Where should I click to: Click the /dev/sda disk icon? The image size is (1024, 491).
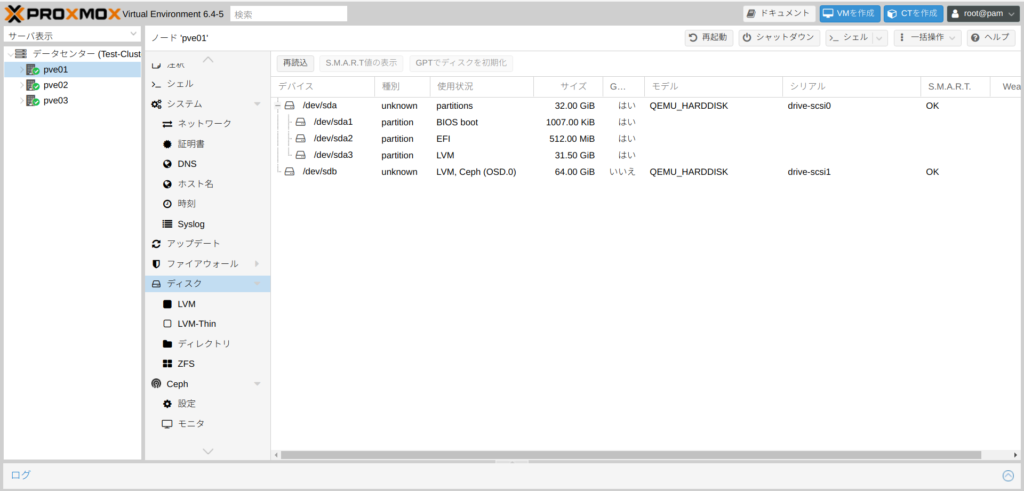pos(289,105)
